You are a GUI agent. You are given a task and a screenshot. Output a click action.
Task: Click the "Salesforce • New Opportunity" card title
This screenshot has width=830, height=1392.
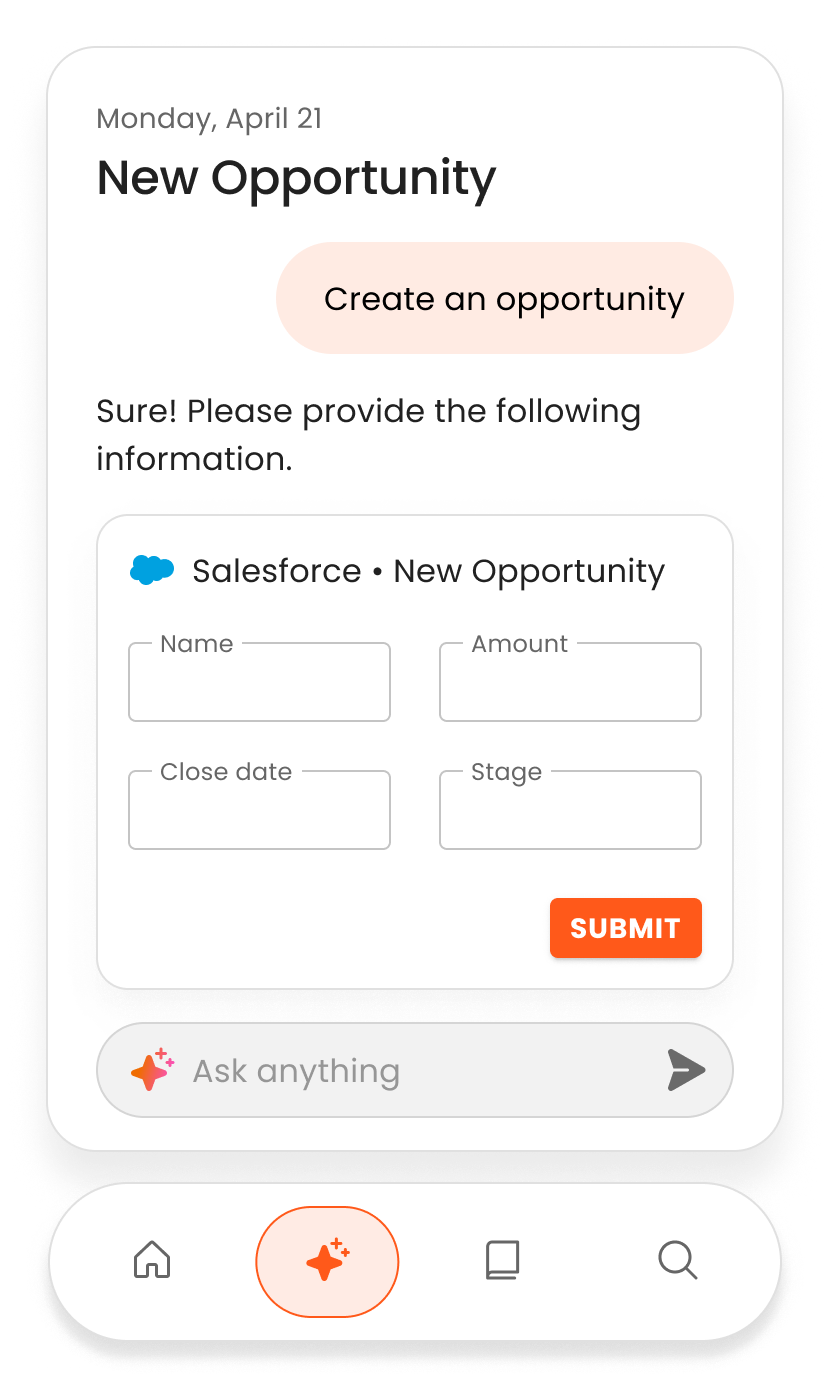[x=428, y=571]
